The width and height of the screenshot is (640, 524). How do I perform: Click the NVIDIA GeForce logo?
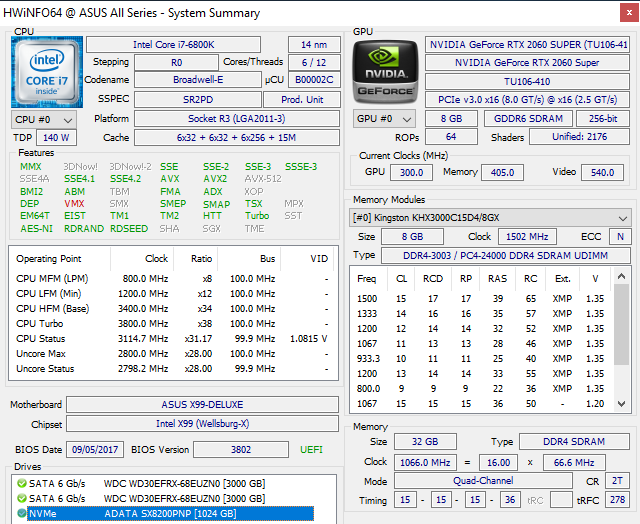pos(384,73)
